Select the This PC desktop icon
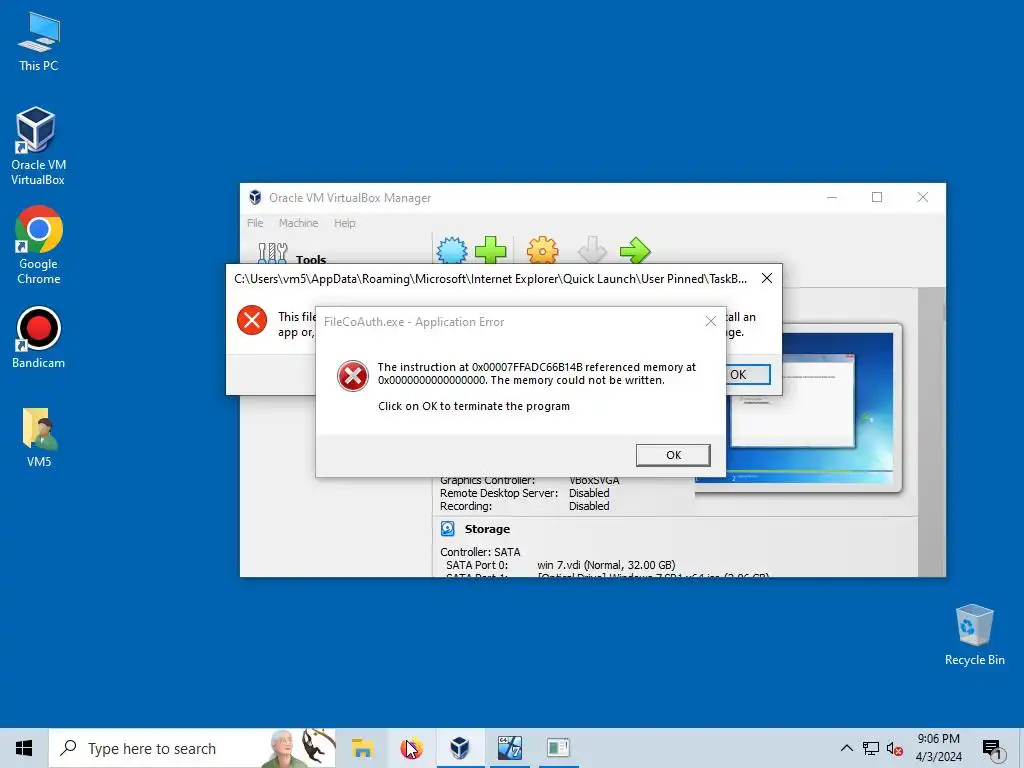The width and height of the screenshot is (1024, 768). coord(39,42)
